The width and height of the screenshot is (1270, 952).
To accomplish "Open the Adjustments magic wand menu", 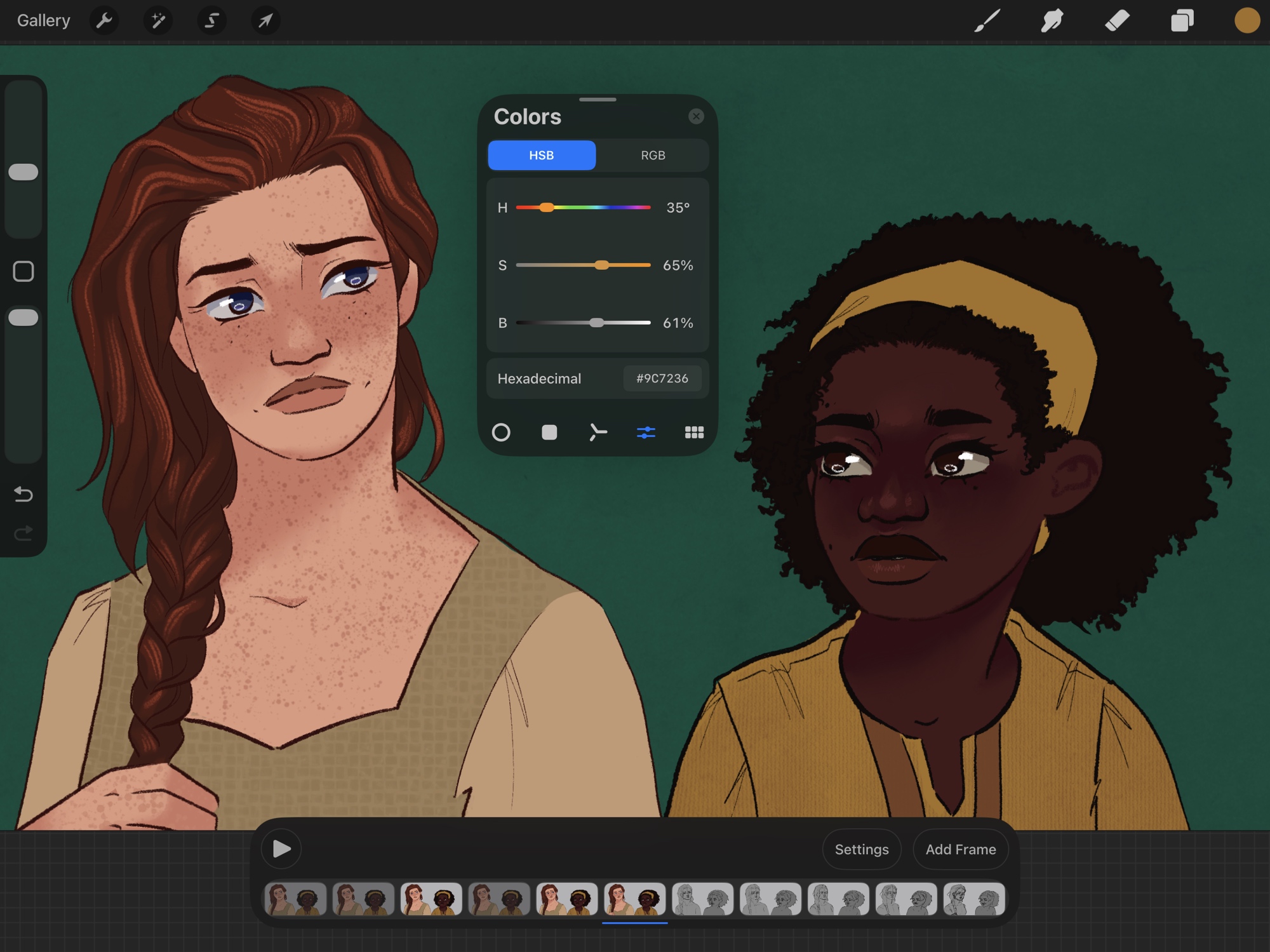I will click(157, 20).
